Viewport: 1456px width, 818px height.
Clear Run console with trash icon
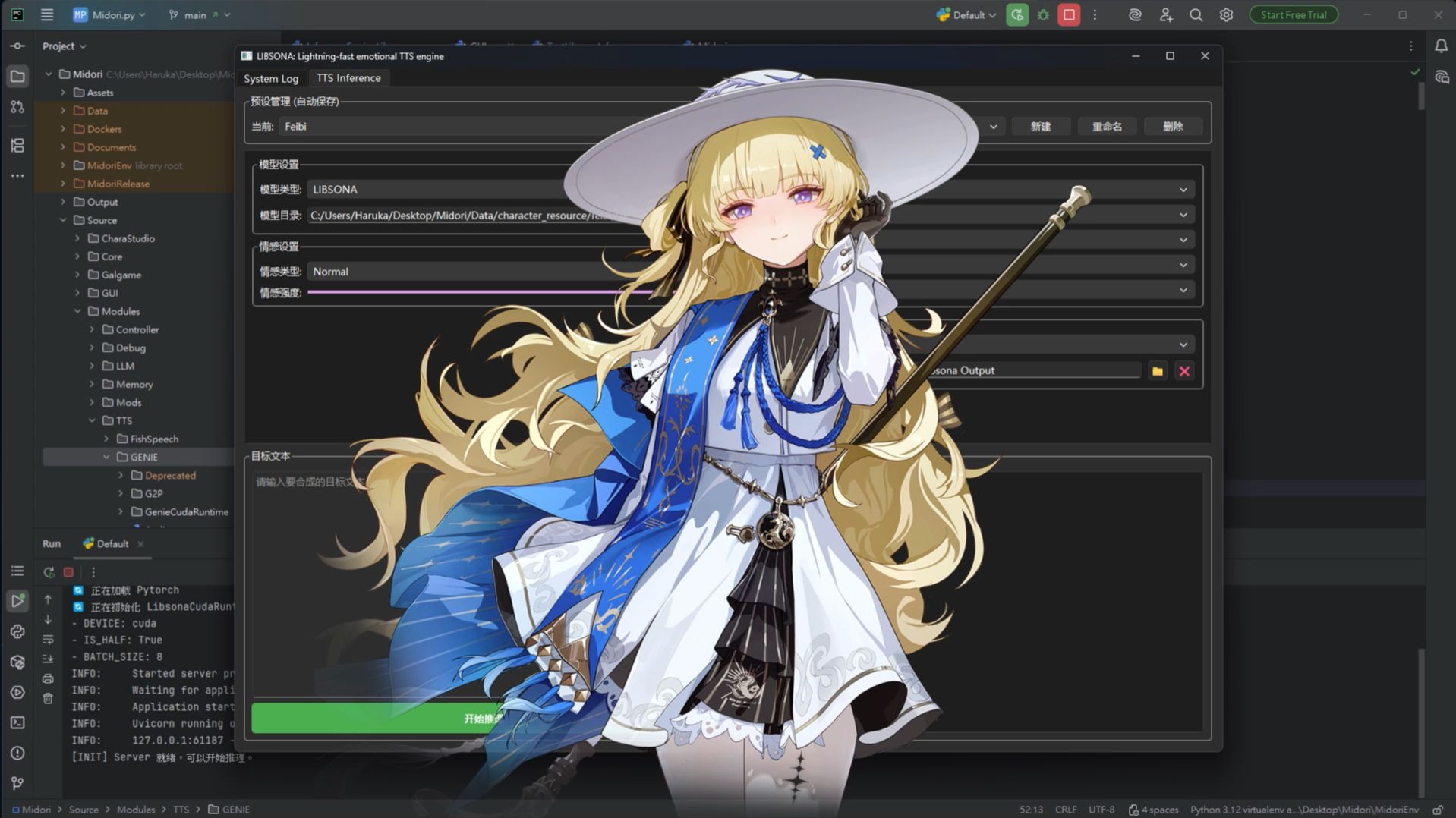48,698
